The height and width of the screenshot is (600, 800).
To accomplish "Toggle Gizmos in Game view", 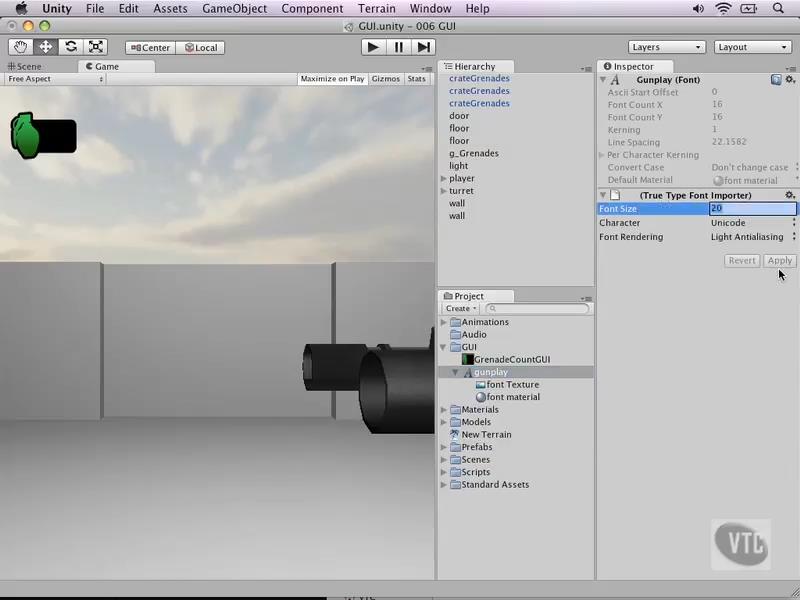I will click(x=386, y=79).
